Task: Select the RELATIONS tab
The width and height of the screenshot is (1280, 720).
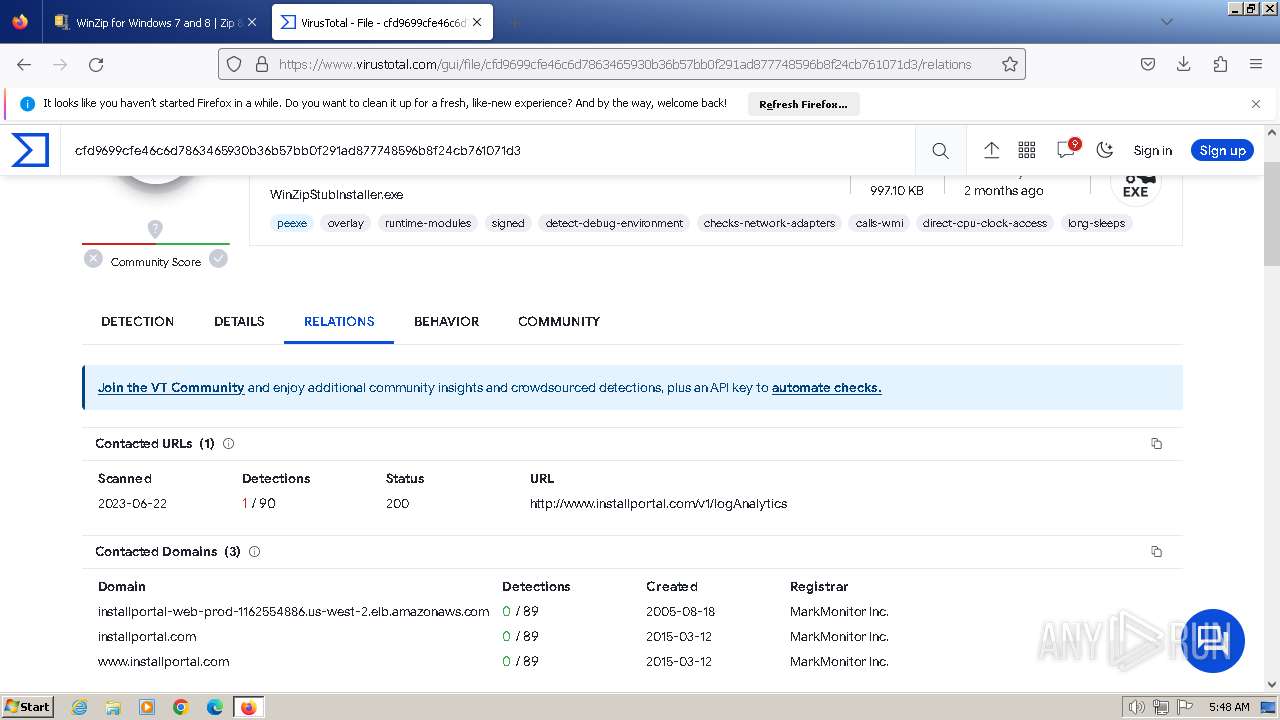Action: 339,321
